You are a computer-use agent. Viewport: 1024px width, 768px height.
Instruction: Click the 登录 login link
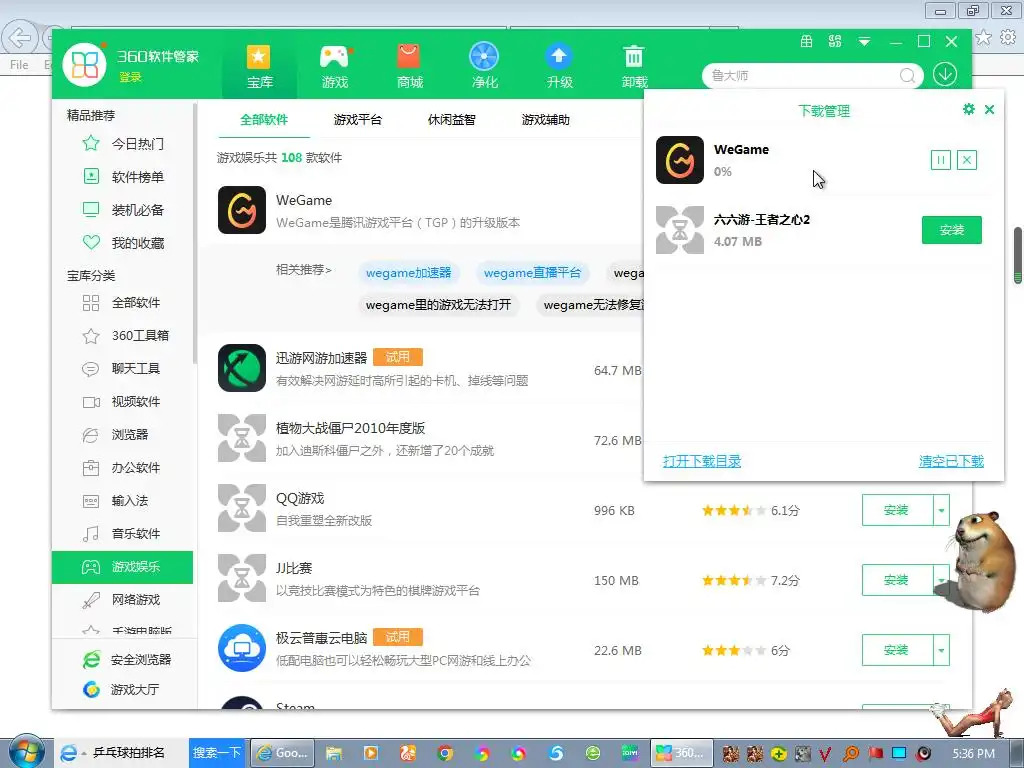click(x=130, y=77)
